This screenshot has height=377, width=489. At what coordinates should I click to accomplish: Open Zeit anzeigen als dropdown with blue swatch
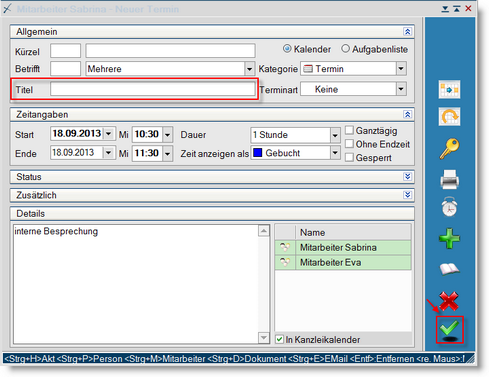335,153
